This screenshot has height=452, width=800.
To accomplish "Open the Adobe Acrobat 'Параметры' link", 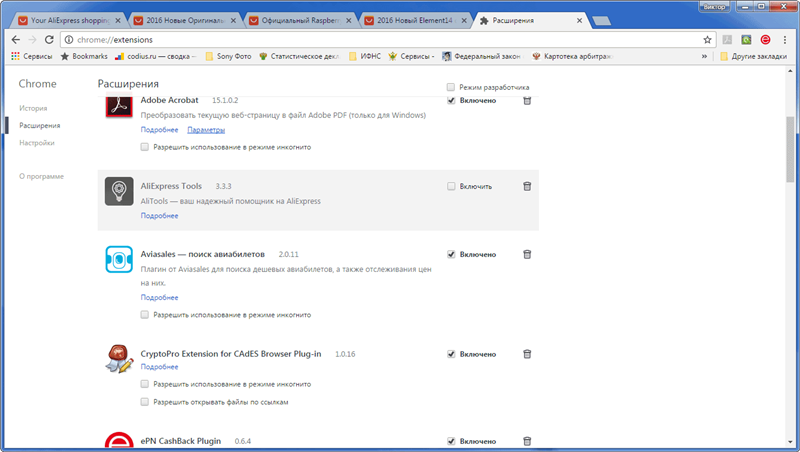I will coord(206,130).
